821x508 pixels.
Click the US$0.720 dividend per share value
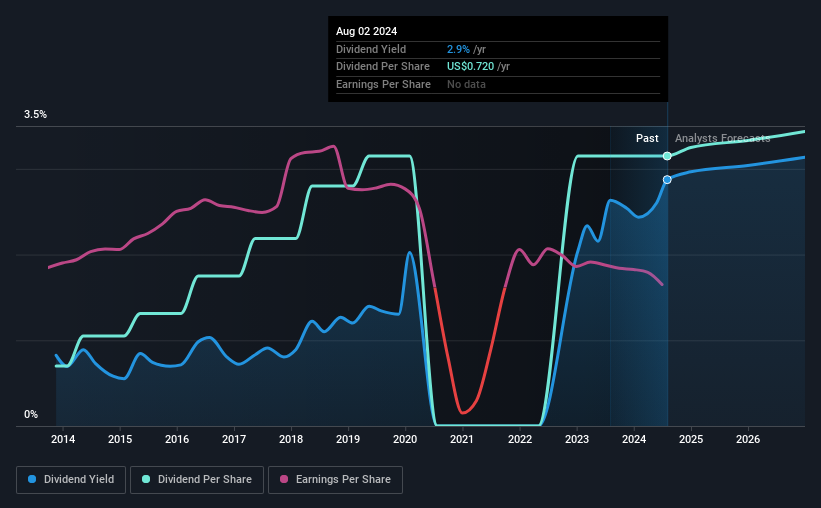point(470,67)
